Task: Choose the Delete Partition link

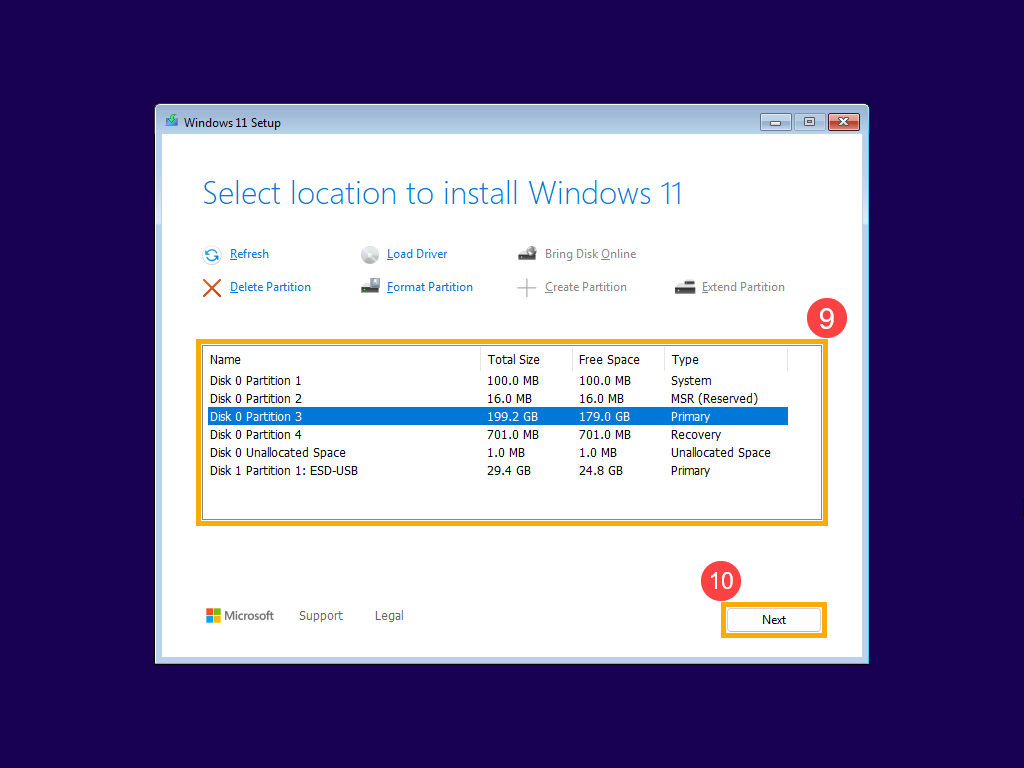Action: (x=270, y=287)
